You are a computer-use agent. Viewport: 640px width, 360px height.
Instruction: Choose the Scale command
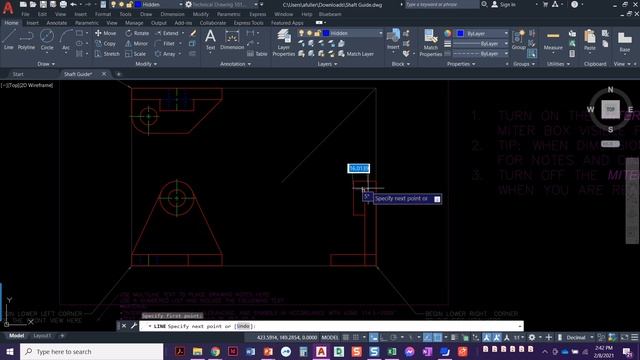tap(136, 53)
